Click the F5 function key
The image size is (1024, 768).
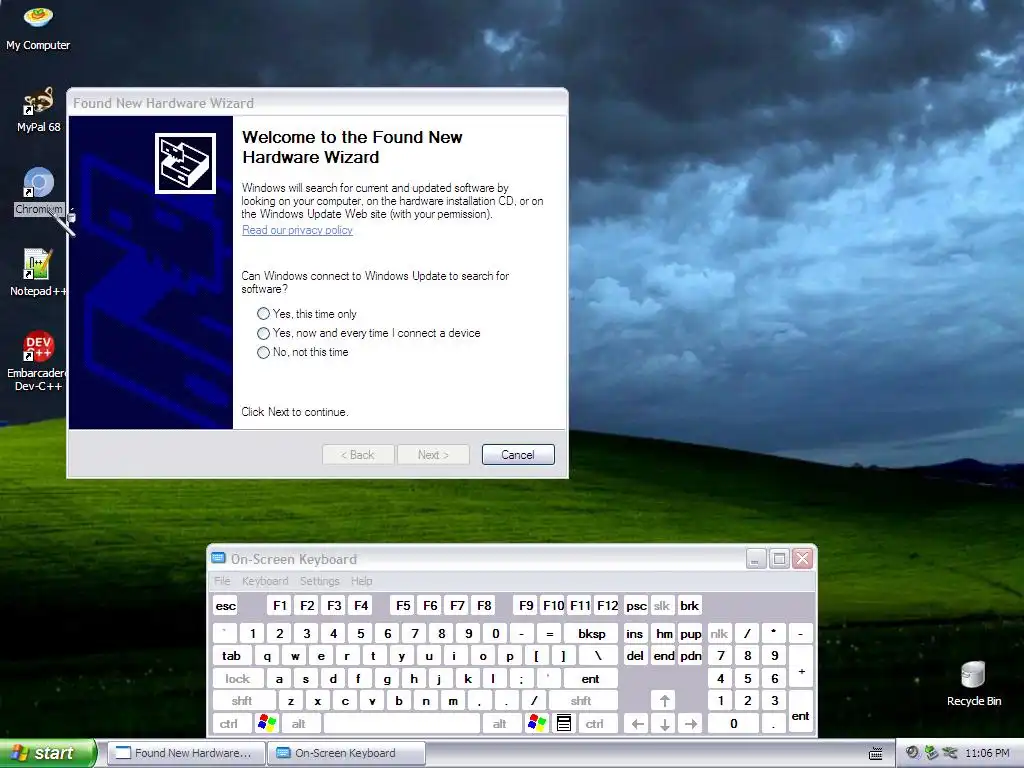click(x=403, y=605)
